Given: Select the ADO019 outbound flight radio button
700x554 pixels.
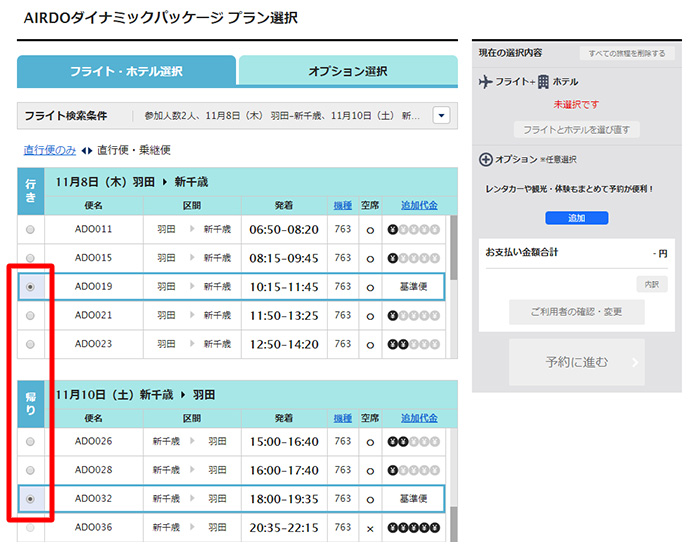Looking at the screenshot, I should point(30,287).
